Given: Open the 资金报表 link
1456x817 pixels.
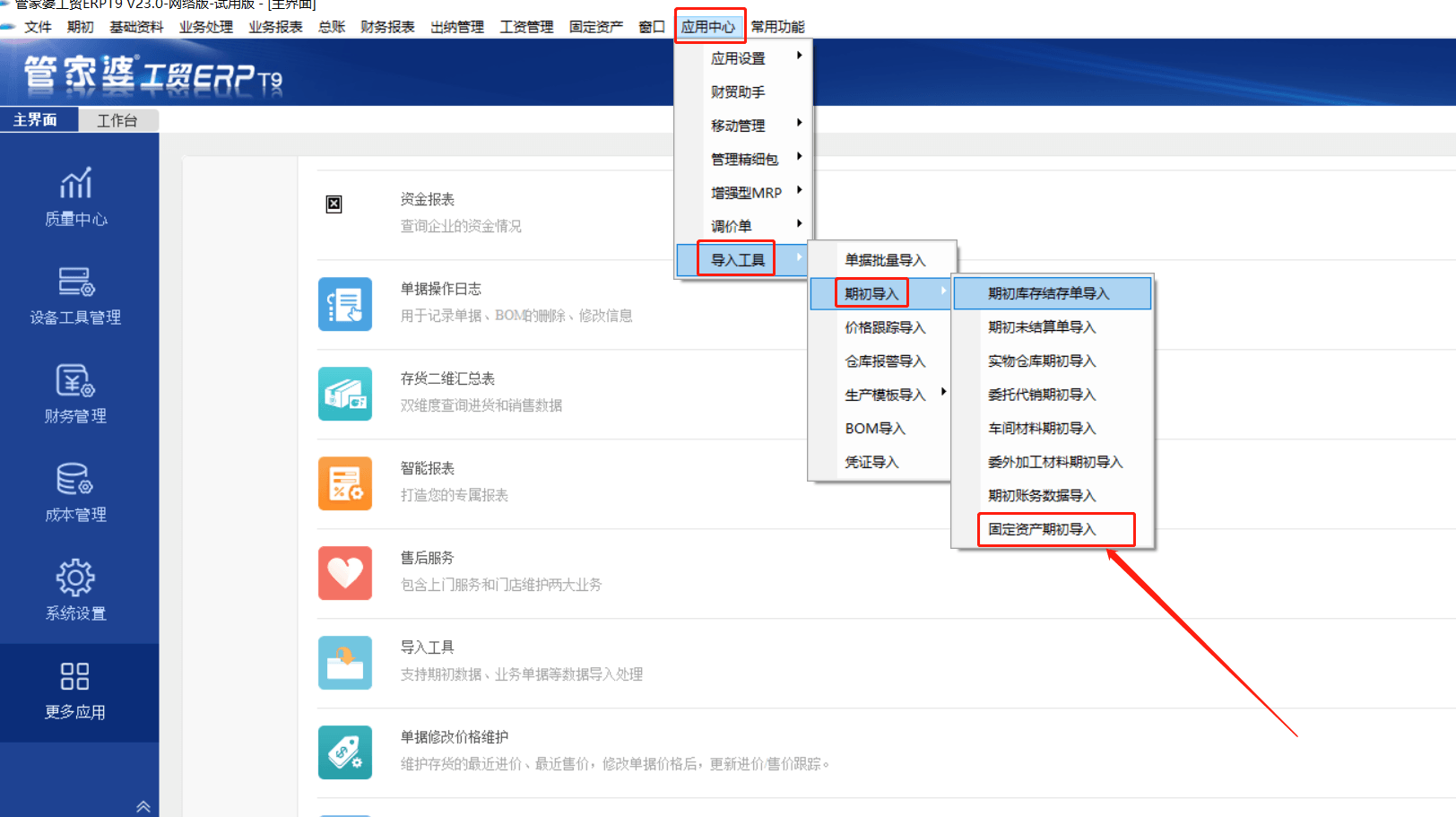Looking at the screenshot, I should pos(428,199).
